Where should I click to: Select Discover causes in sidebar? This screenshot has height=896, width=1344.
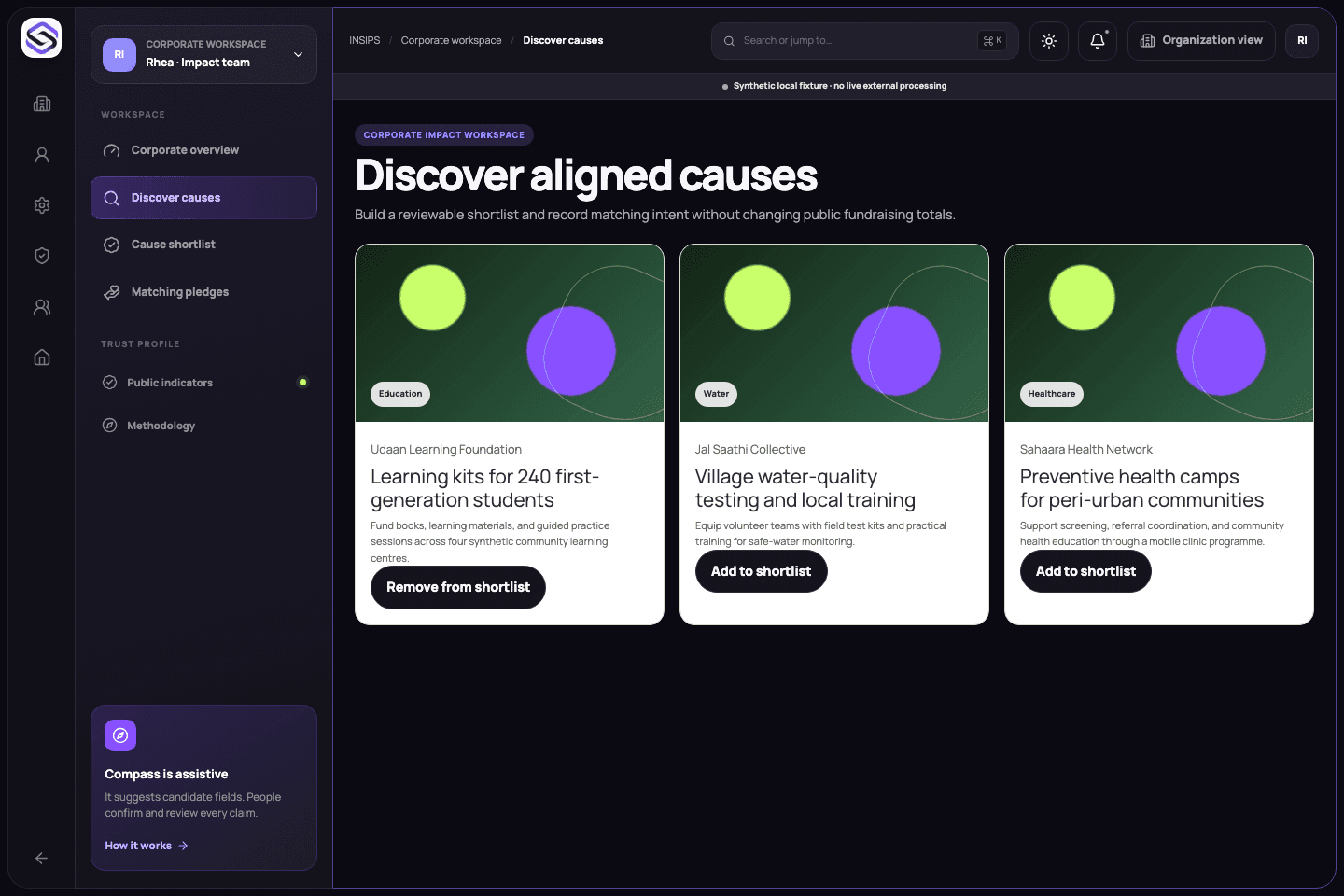pyautogui.click(x=203, y=198)
